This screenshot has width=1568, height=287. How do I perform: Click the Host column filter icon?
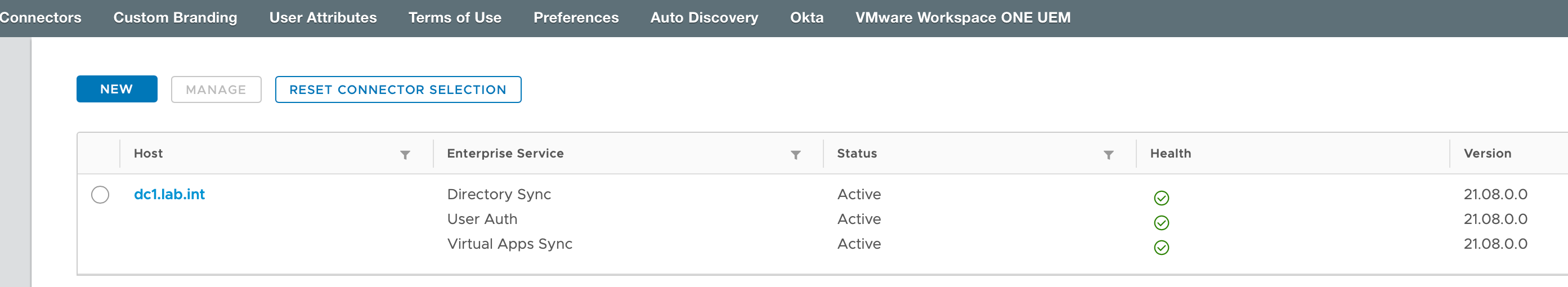[x=405, y=155]
